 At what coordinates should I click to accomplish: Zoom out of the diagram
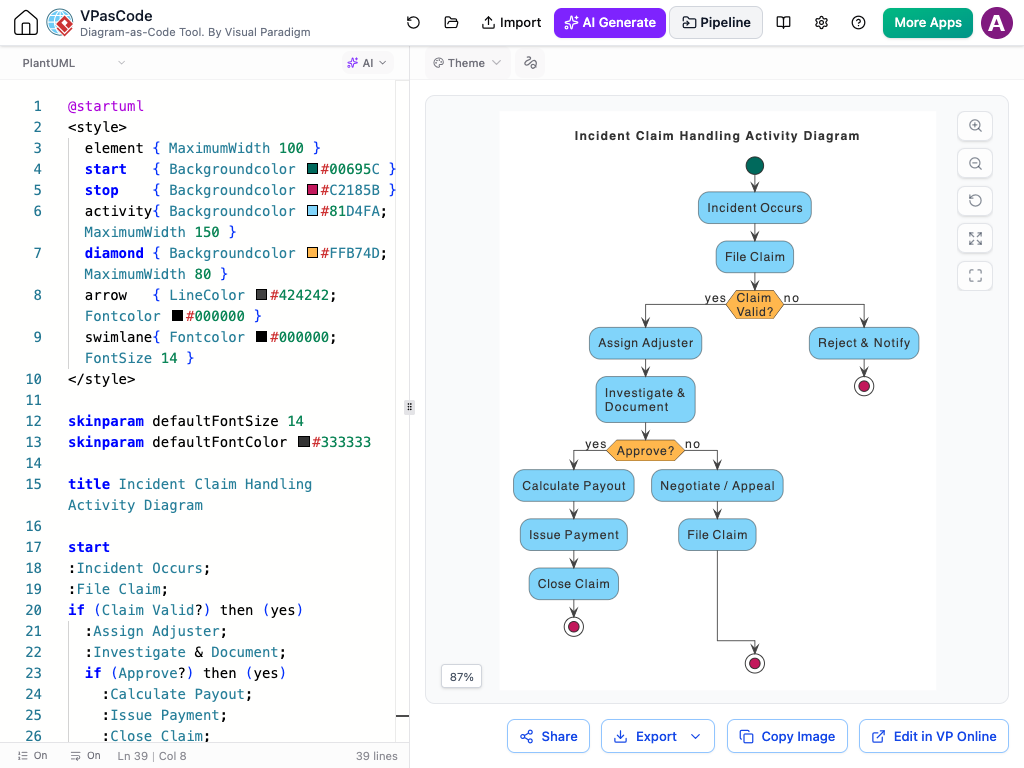point(975,163)
